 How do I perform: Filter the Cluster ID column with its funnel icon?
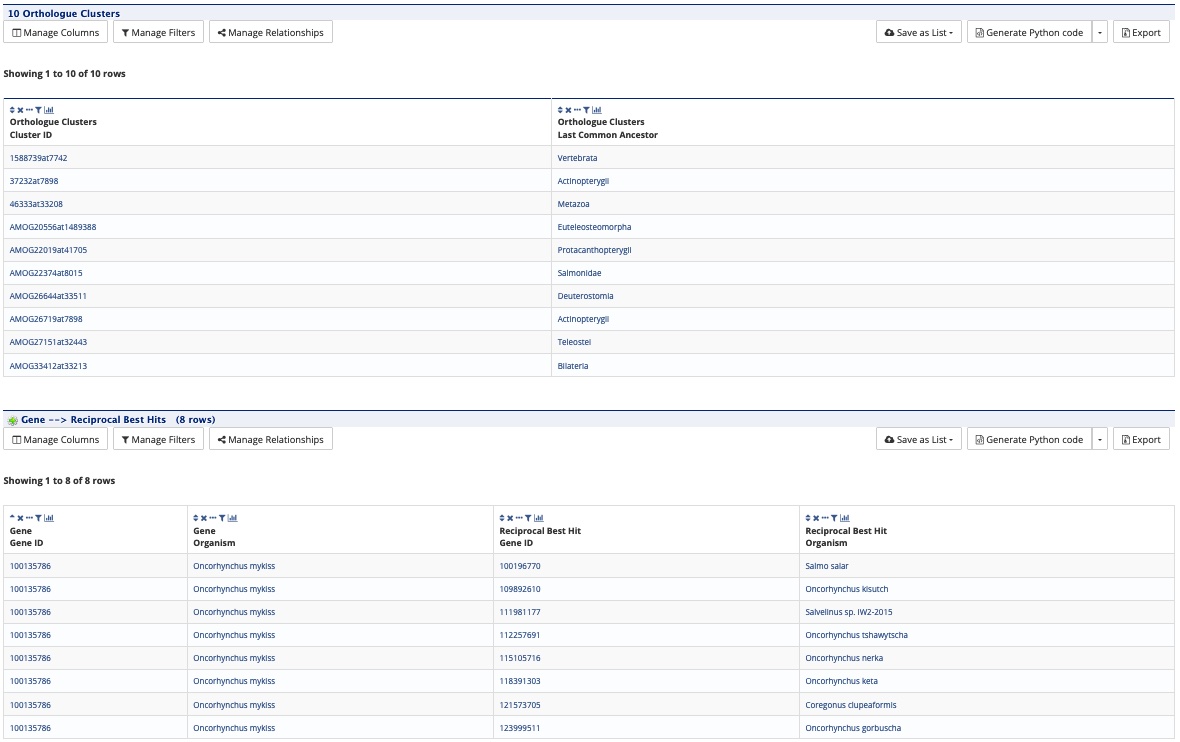point(38,110)
